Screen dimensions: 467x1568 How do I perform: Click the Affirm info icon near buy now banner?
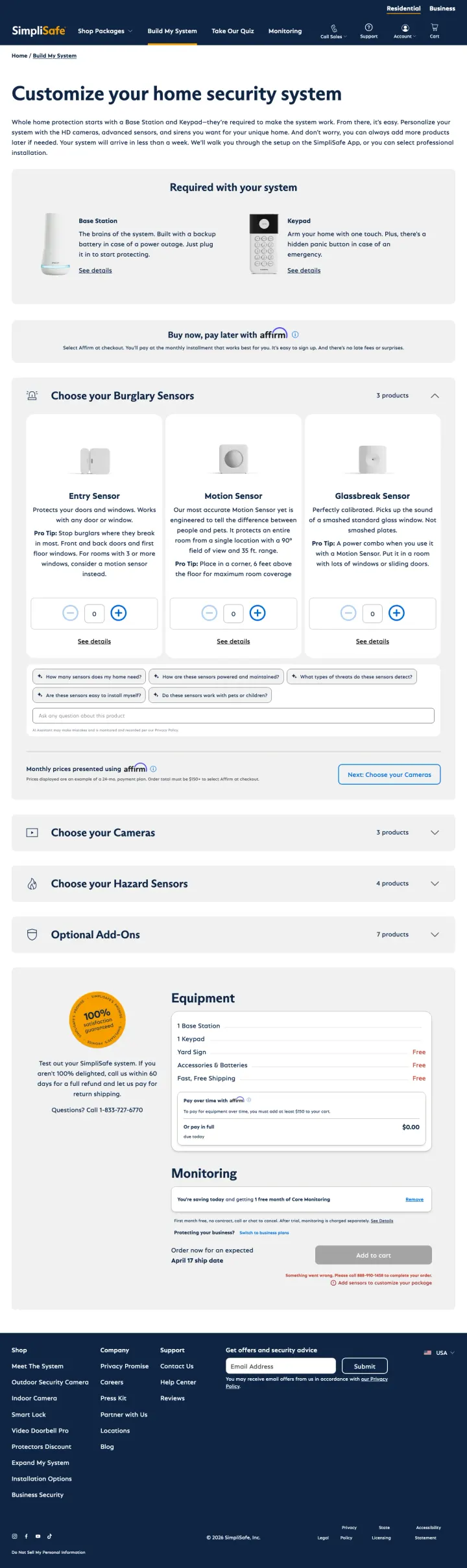pyautogui.click(x=295, y=334)
